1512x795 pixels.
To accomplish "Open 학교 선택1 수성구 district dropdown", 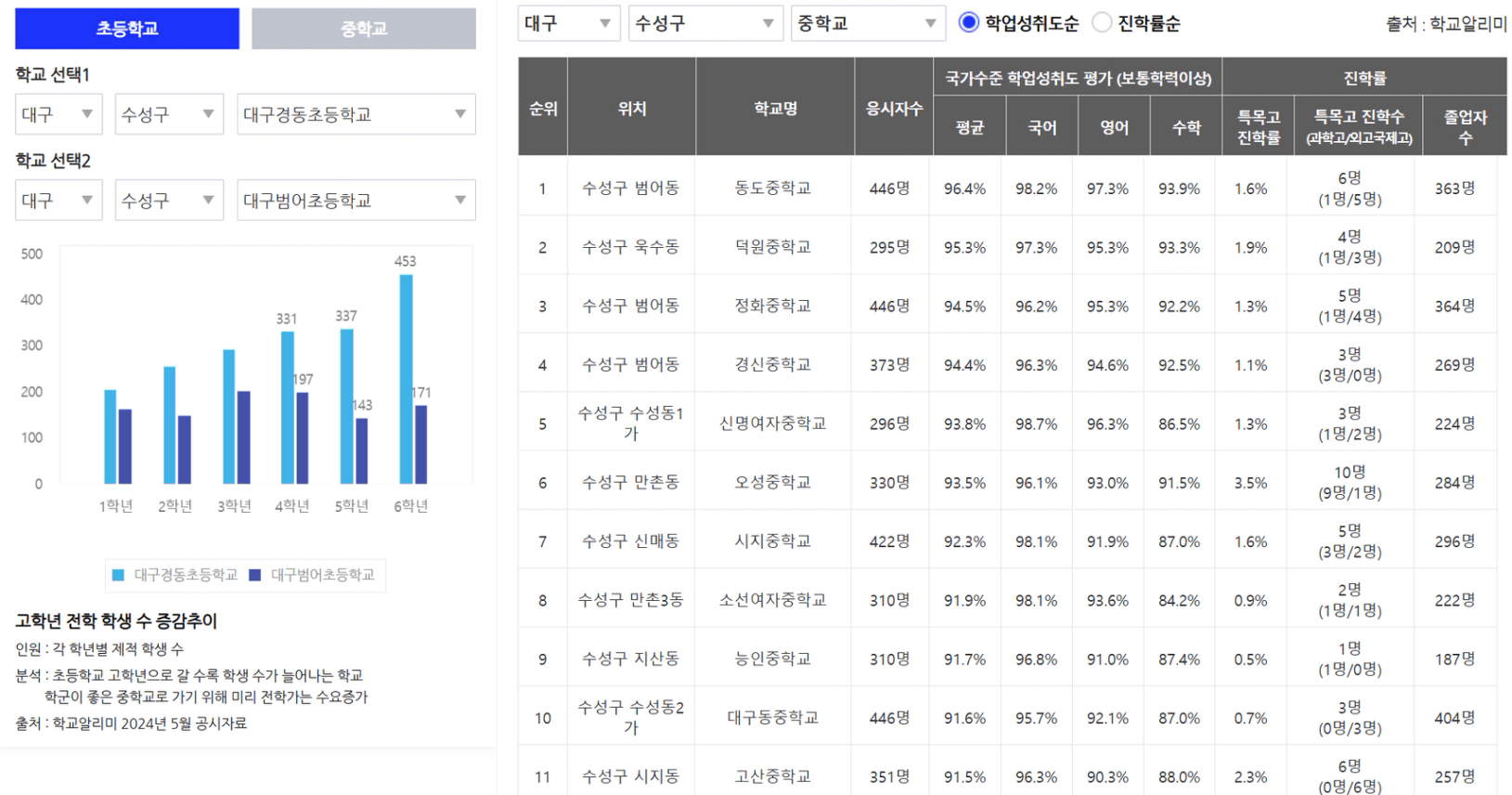I will click(169, 114).
